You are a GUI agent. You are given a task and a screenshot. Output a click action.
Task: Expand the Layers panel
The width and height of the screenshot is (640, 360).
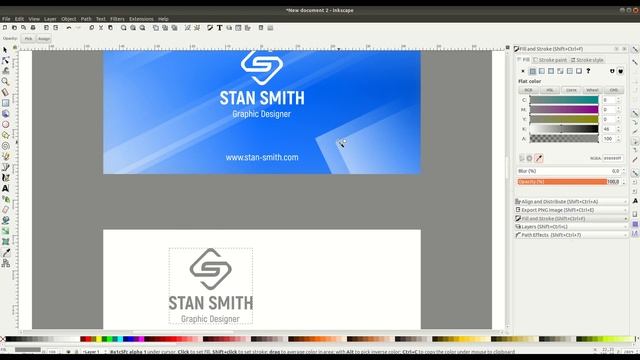point(571,227)
